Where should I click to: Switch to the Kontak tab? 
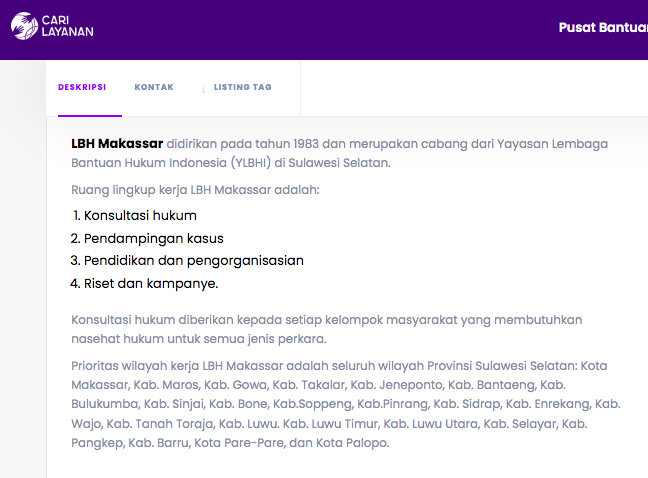[x=154, y=87]
